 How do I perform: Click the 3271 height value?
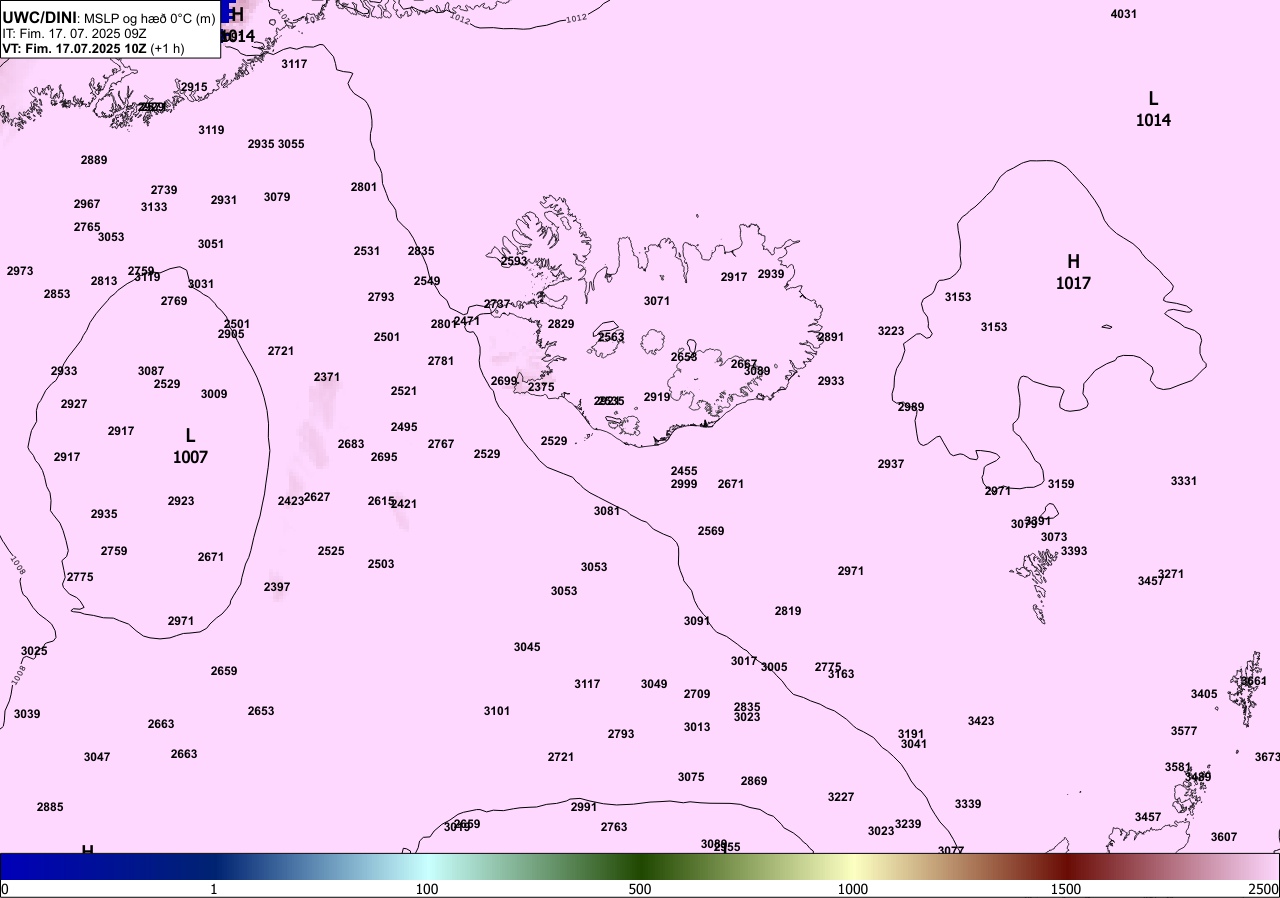click(x=1171, y=574)
